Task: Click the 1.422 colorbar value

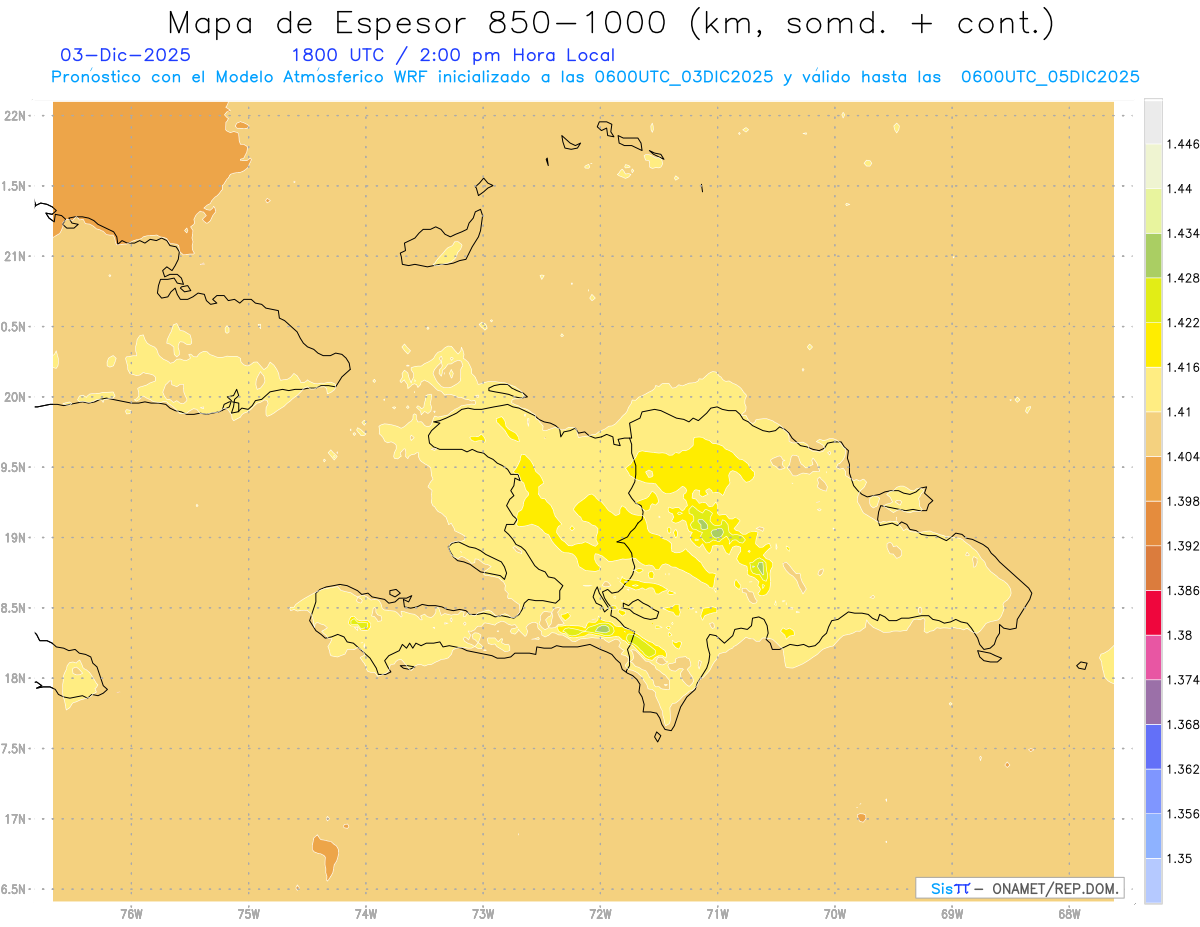Action: click(1184, 322)
